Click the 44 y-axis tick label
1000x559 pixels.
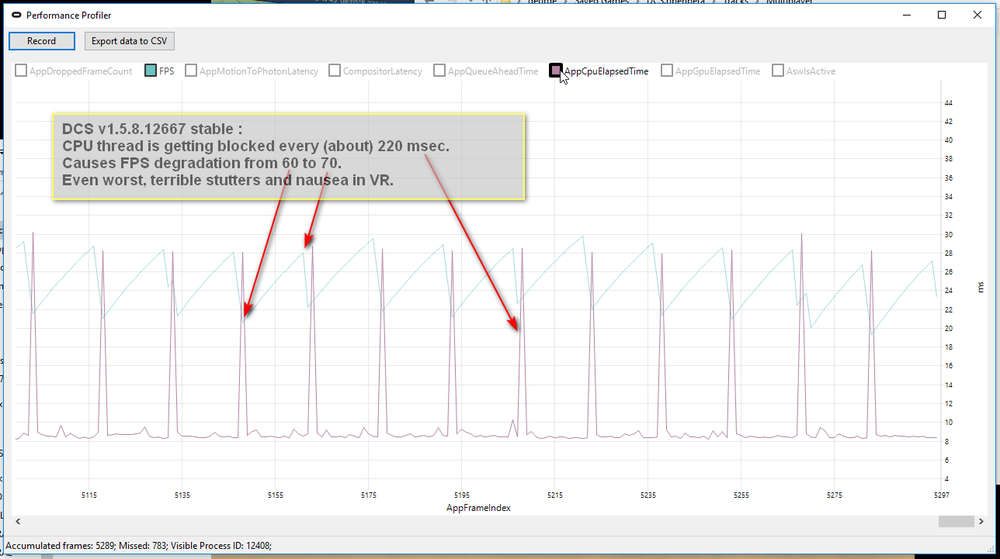click(948, 103)
